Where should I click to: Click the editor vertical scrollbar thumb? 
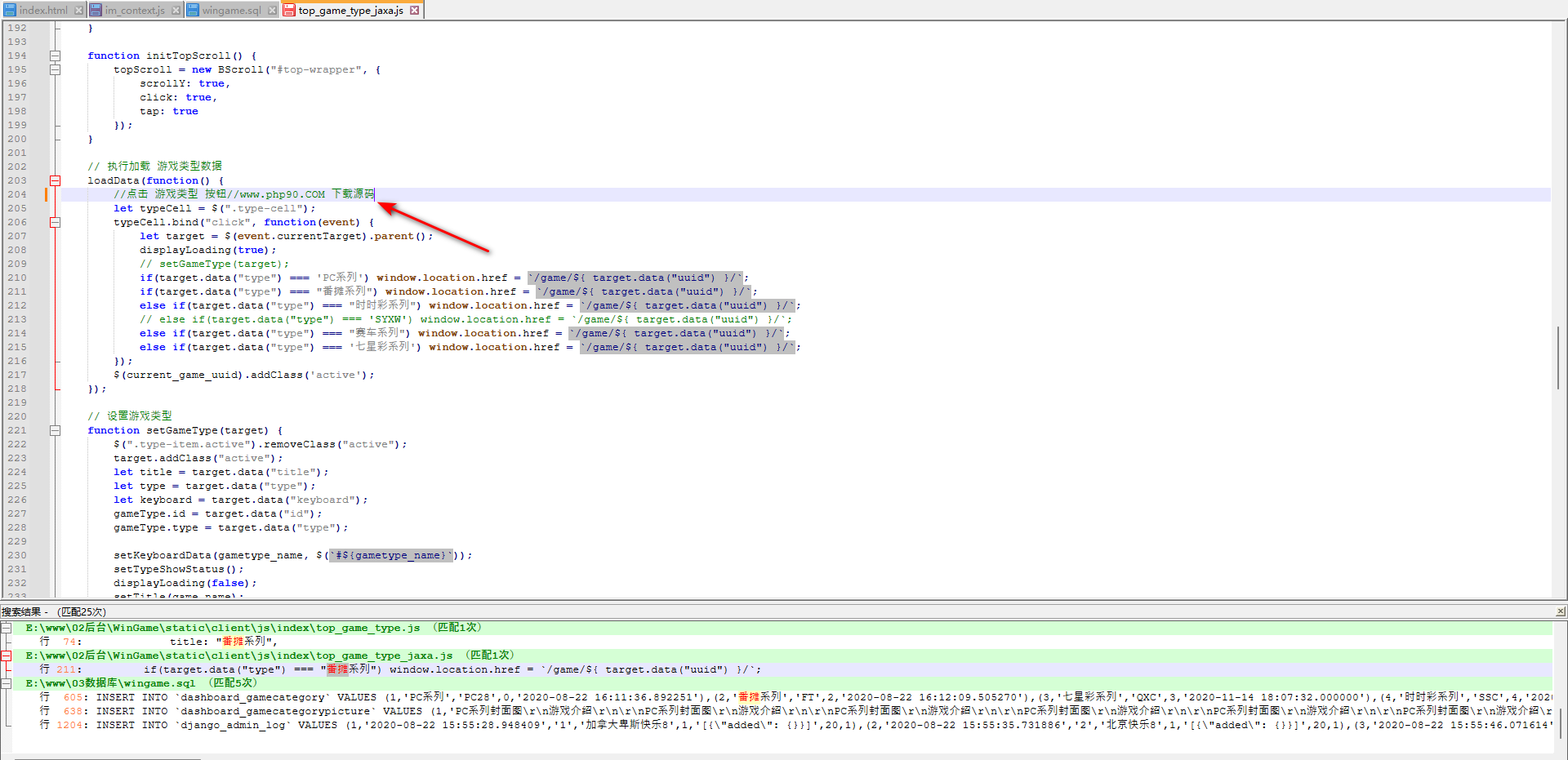point(1558,358)
